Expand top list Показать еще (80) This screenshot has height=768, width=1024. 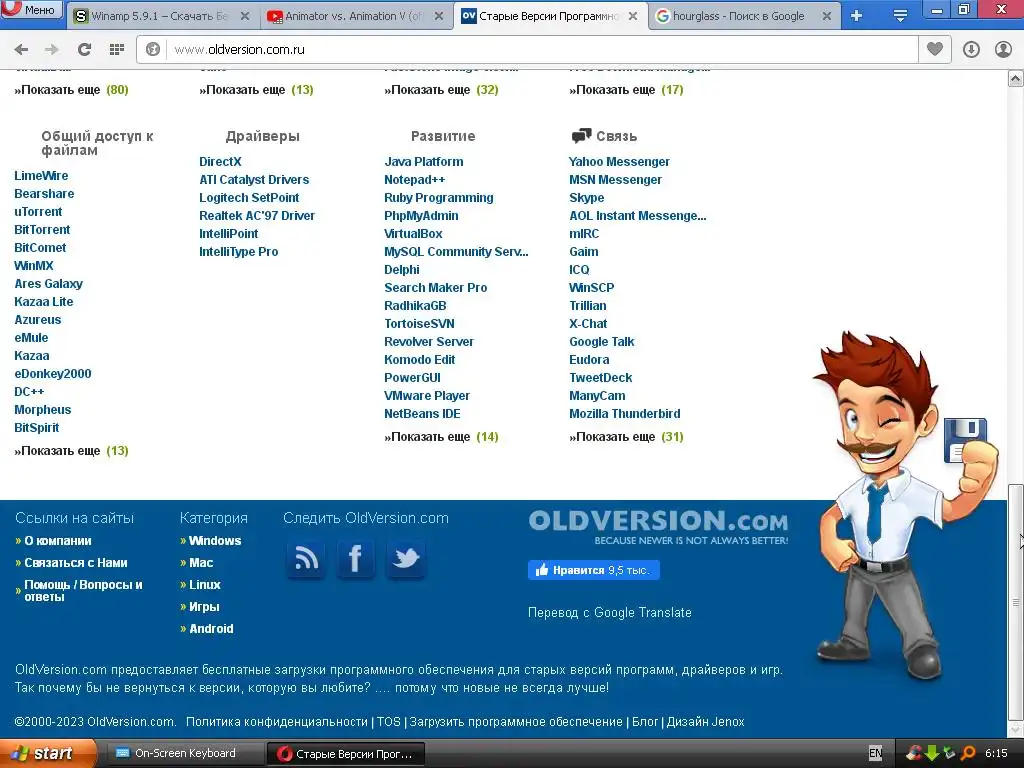tap(71, 89)
